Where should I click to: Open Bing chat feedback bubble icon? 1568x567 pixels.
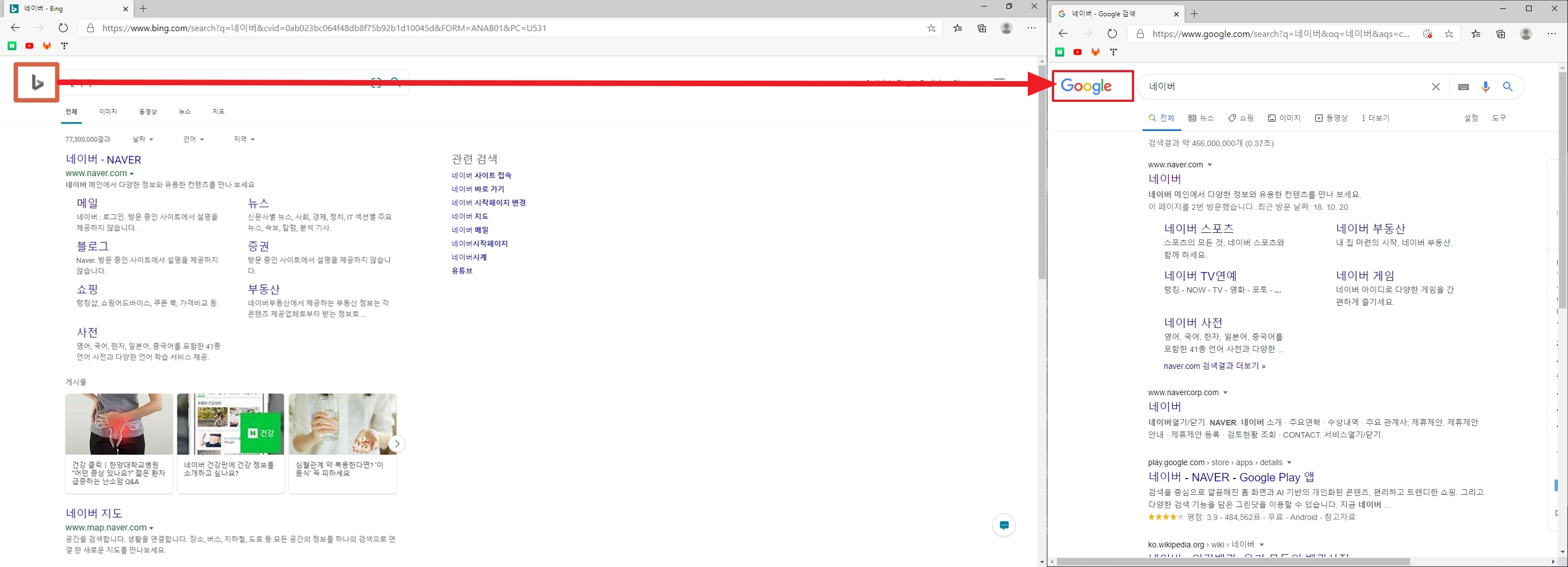pyautogui.click(x=1004, y=525)
